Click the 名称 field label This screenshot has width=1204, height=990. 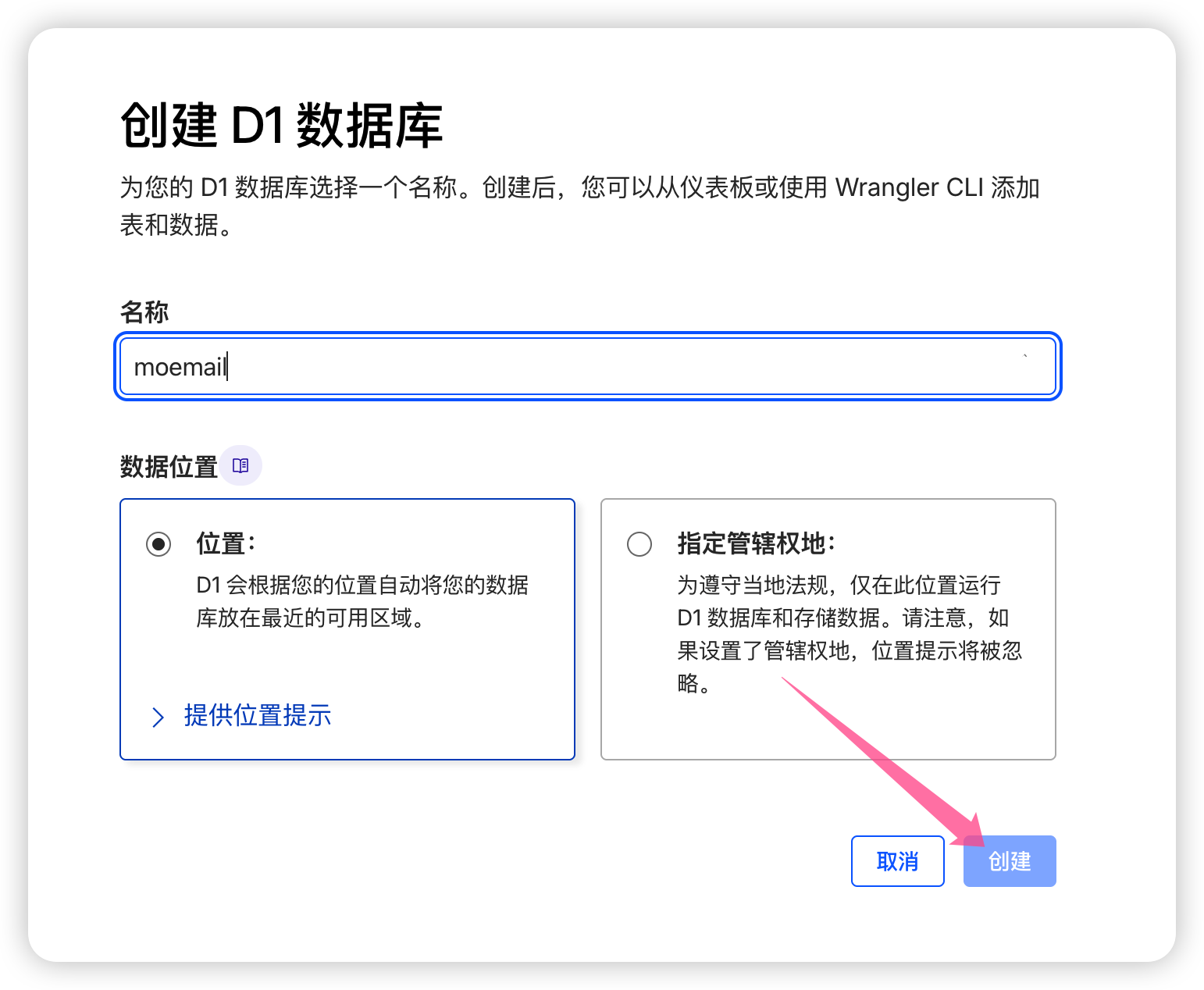144,312
